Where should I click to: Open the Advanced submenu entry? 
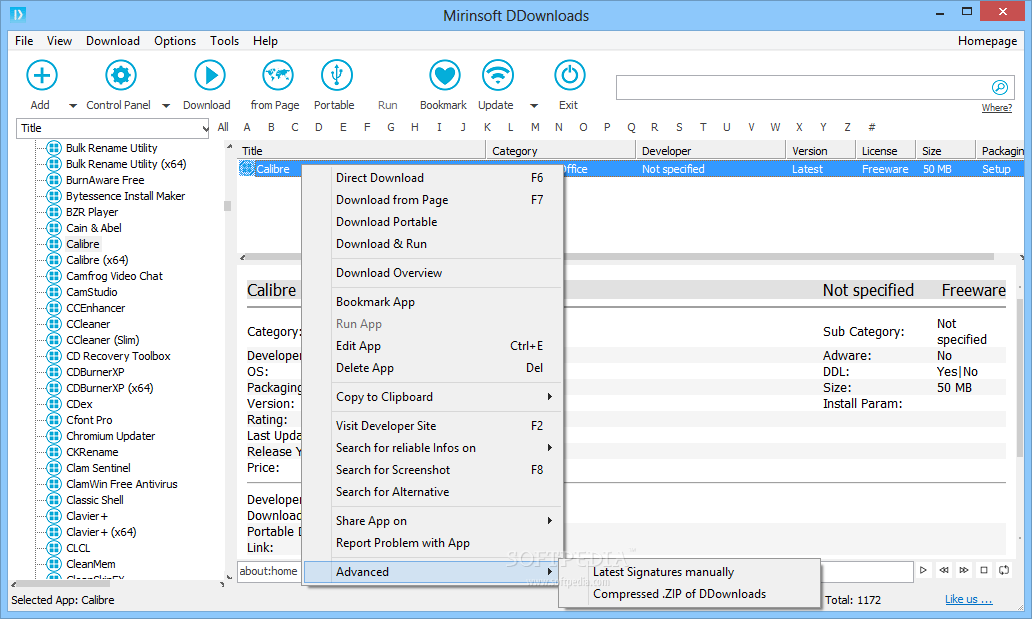pos(432,572)
